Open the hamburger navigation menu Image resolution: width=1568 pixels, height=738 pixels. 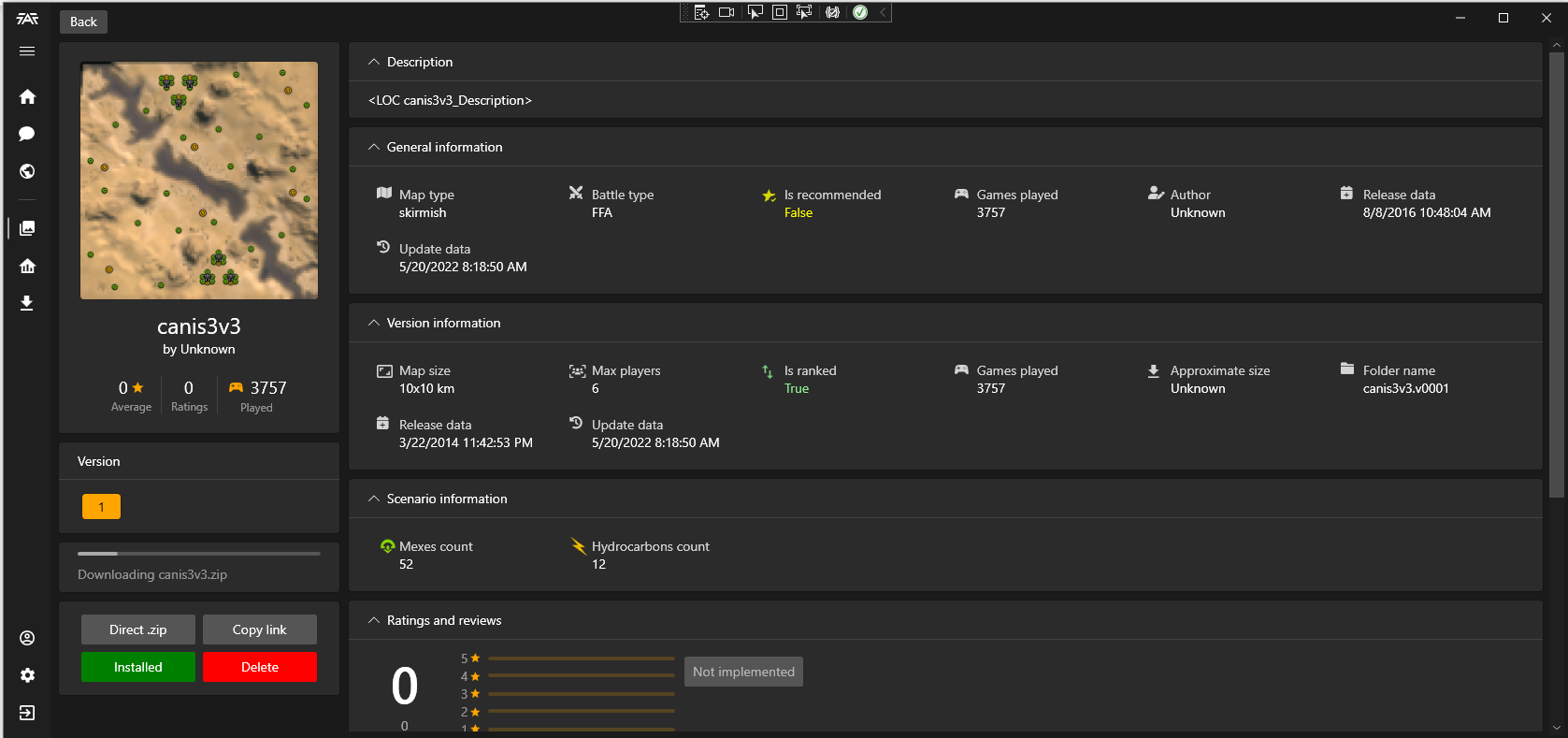point(27,51)
